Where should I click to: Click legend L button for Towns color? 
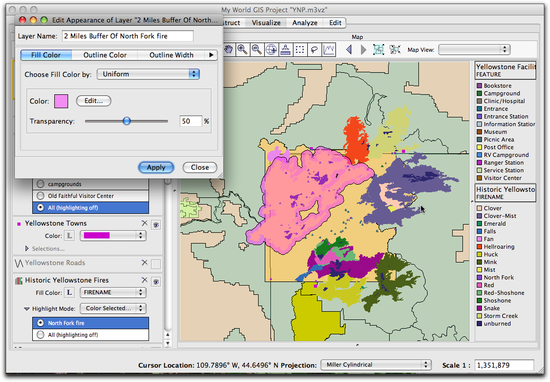click(x=69, y=236)
